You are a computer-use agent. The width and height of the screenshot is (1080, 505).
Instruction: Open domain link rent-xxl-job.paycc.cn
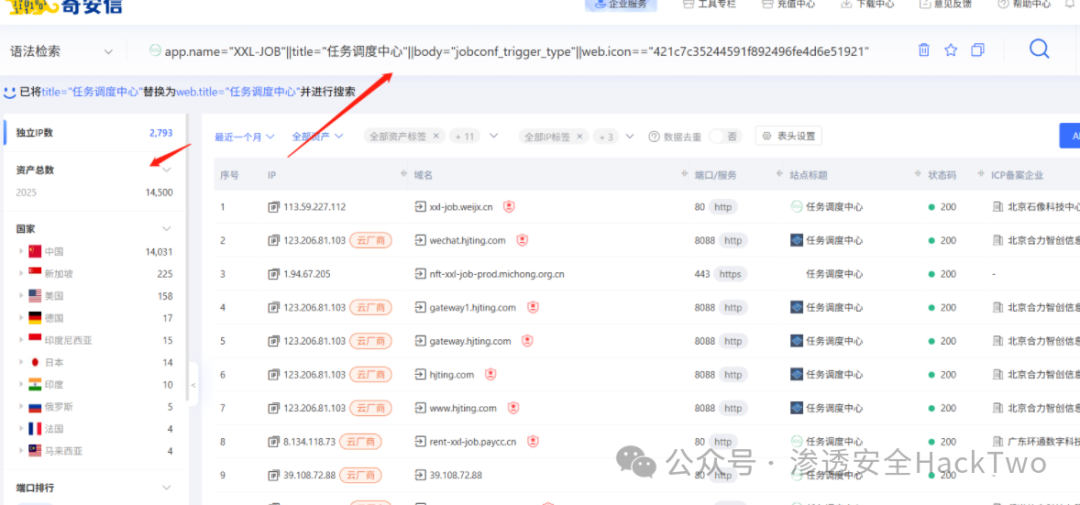[473, 442]
